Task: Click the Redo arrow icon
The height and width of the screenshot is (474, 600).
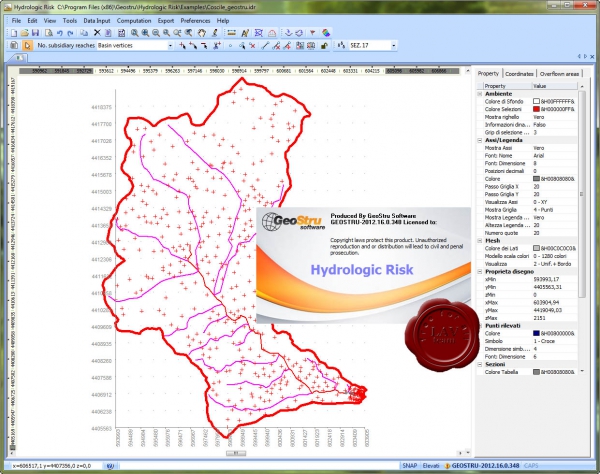Action: point(70,33)
